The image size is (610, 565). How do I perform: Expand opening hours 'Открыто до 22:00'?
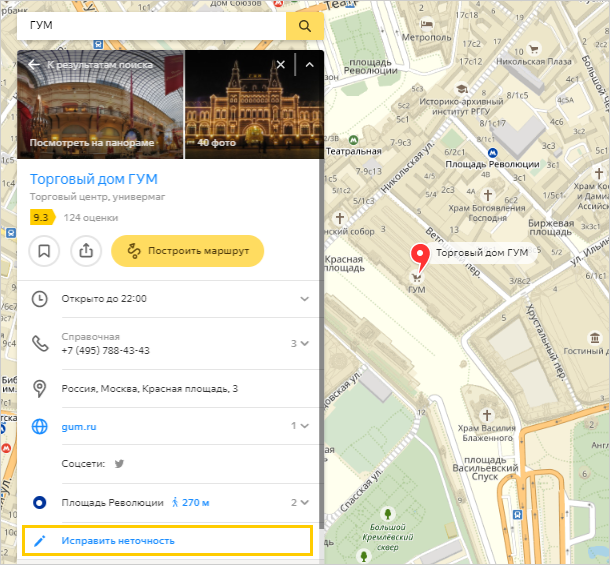pyautogui.click(x=304, y=298)
